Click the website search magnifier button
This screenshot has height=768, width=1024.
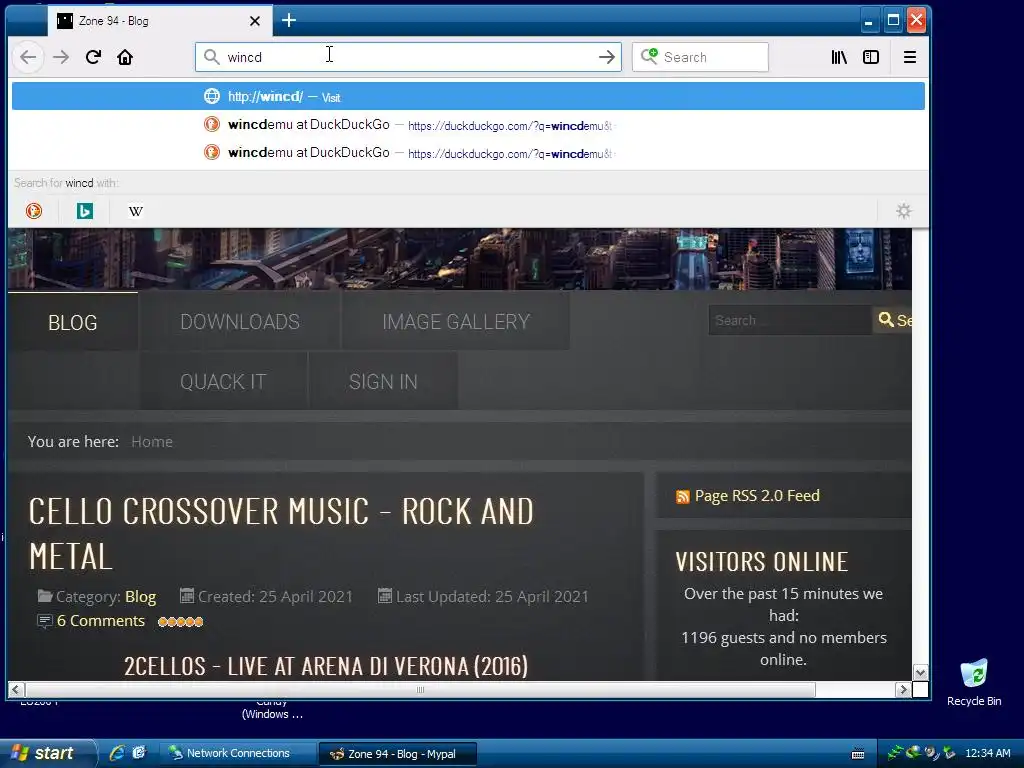pyautogui.click(x=892, y=320)
